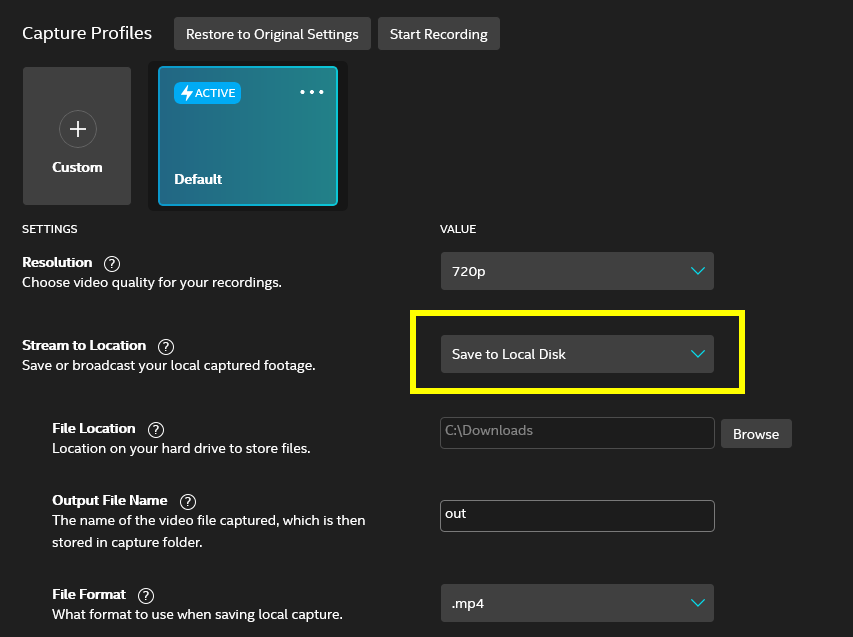Open help tooltip for Resolution
Viewport: 853px width, 637px height.
[x=112, y=264]
